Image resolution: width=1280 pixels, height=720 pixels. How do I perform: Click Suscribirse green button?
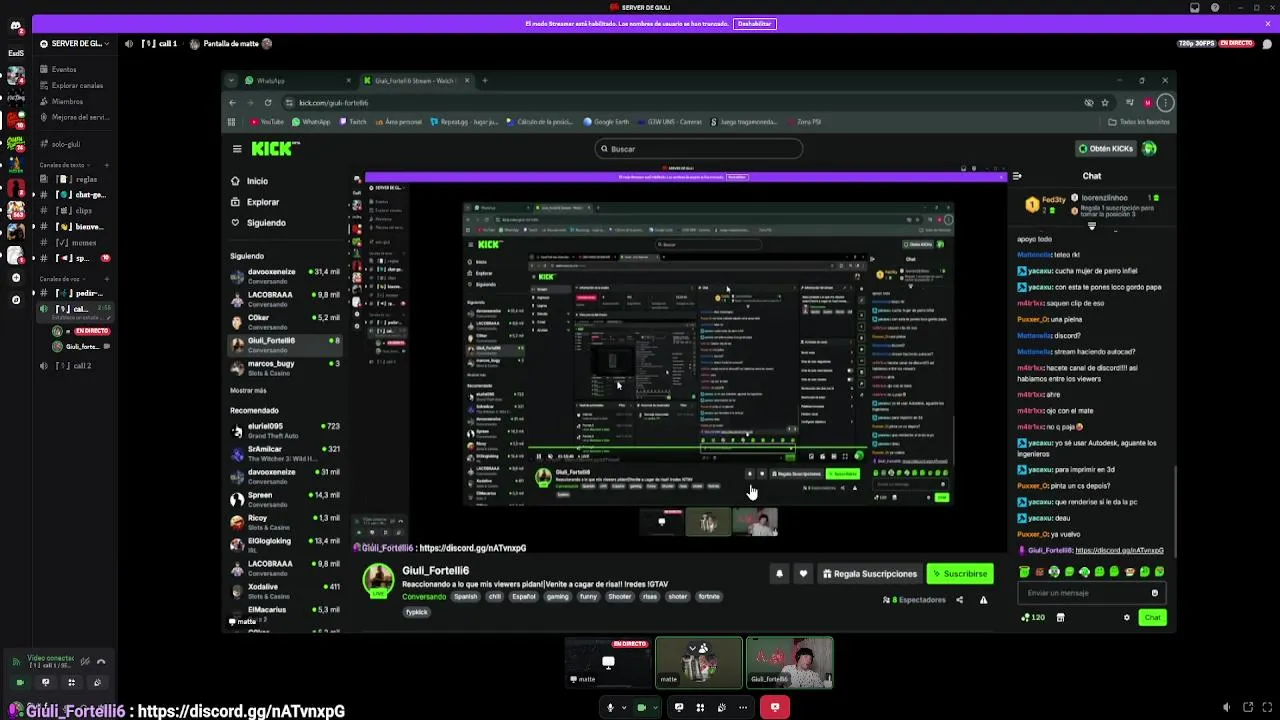[960, 574]
